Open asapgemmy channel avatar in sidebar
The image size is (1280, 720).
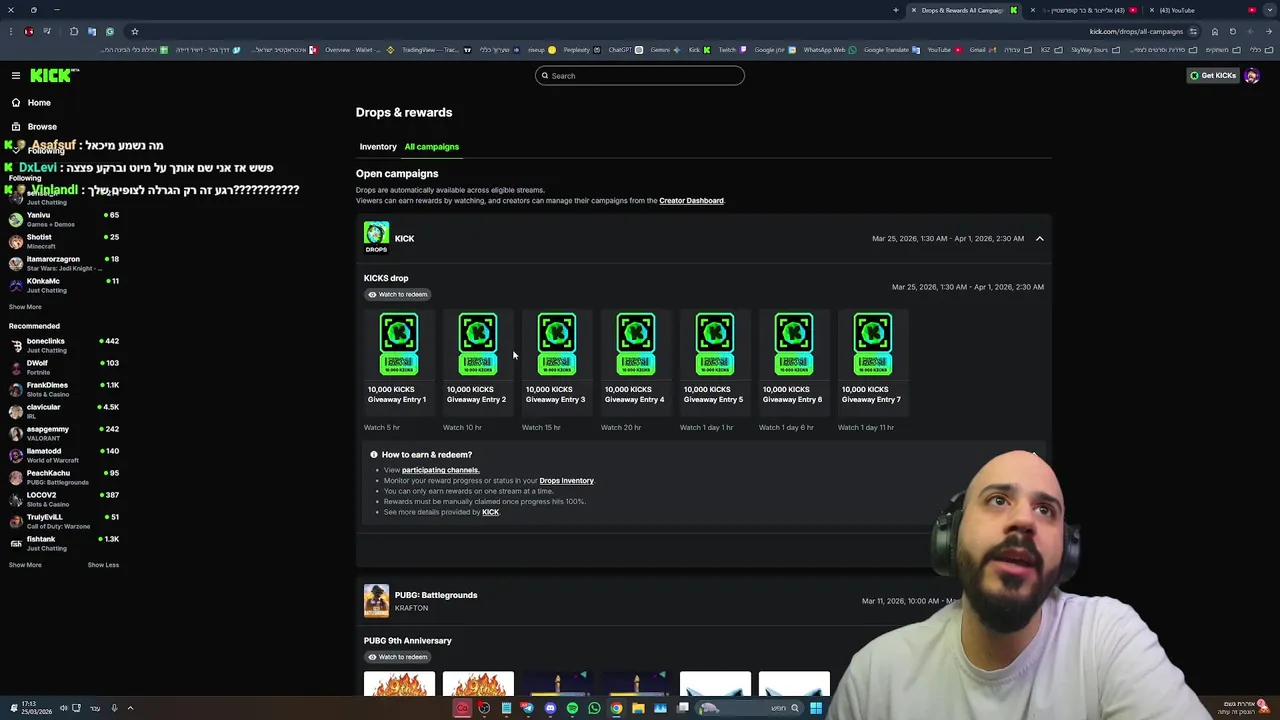click(16, 433)
